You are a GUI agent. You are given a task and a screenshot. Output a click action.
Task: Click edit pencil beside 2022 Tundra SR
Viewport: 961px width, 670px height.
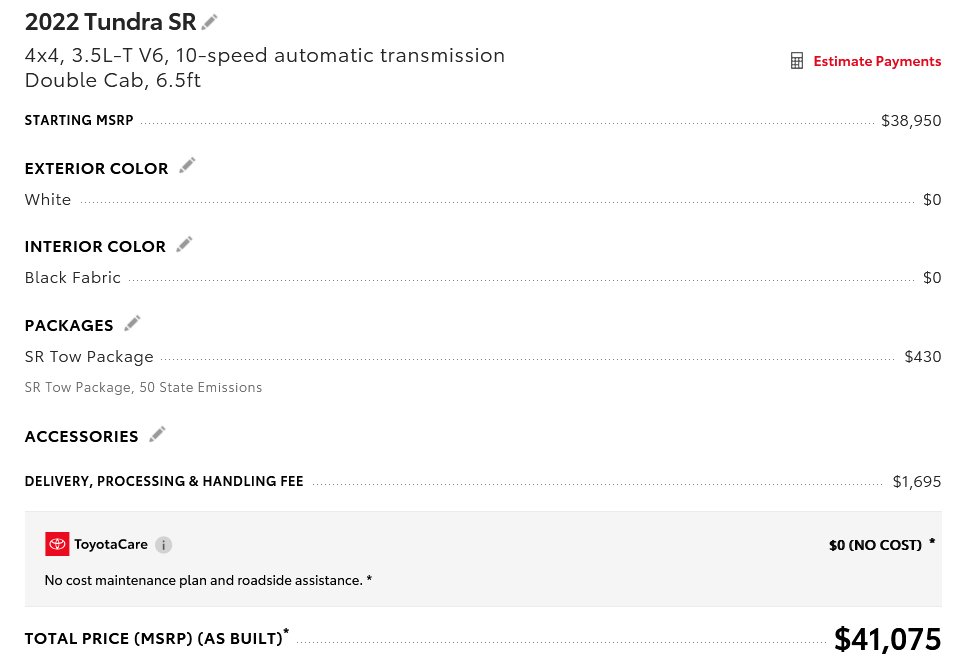pos(209,21)
